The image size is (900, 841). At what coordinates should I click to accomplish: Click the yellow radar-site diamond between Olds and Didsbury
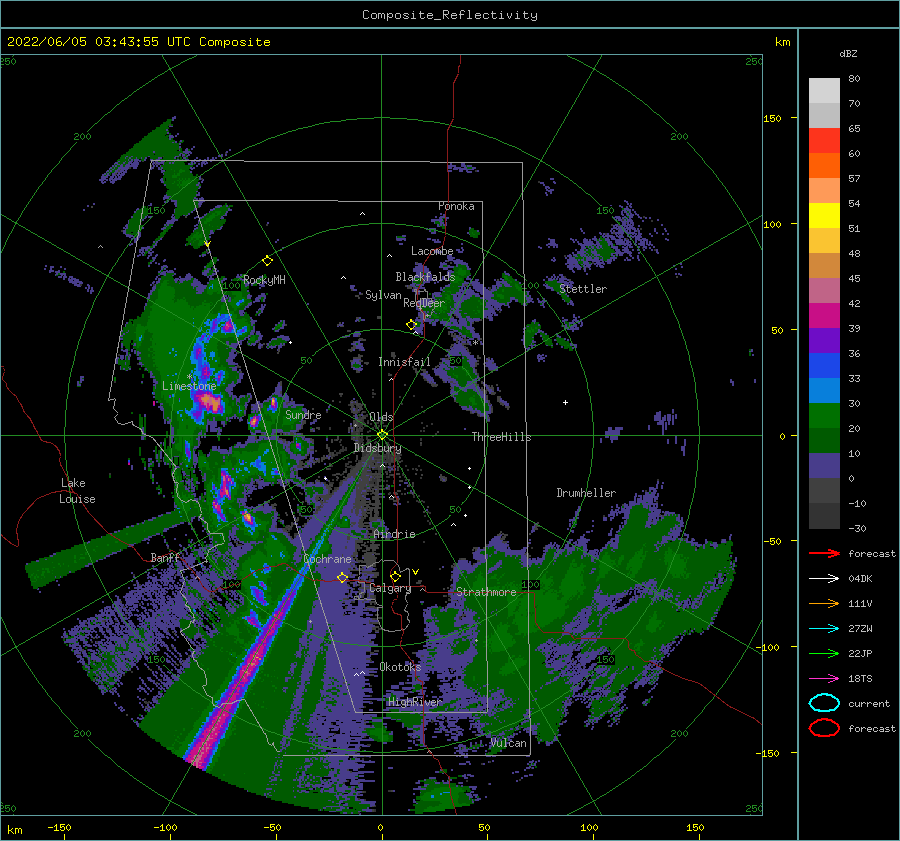382,435
